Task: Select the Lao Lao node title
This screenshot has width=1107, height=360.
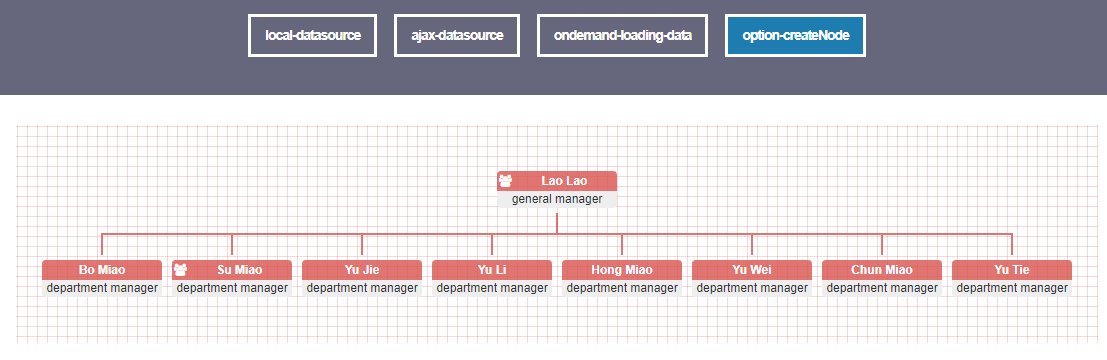Action: [557, 181]
